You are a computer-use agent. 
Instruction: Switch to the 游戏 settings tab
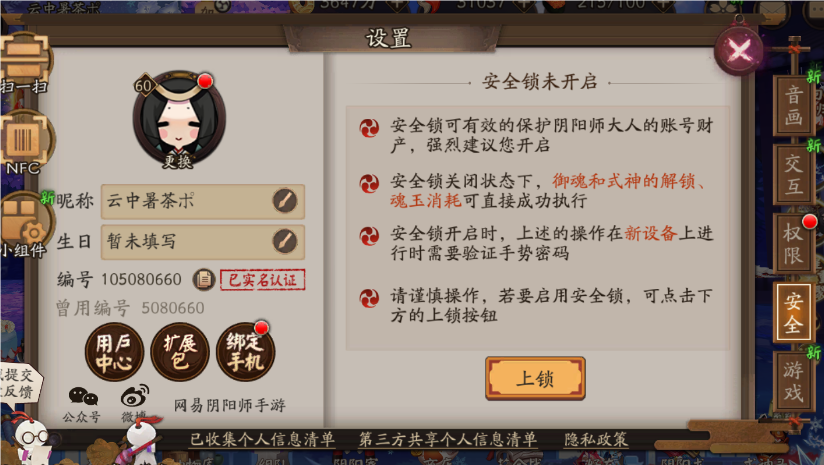(x=794, y=381)
